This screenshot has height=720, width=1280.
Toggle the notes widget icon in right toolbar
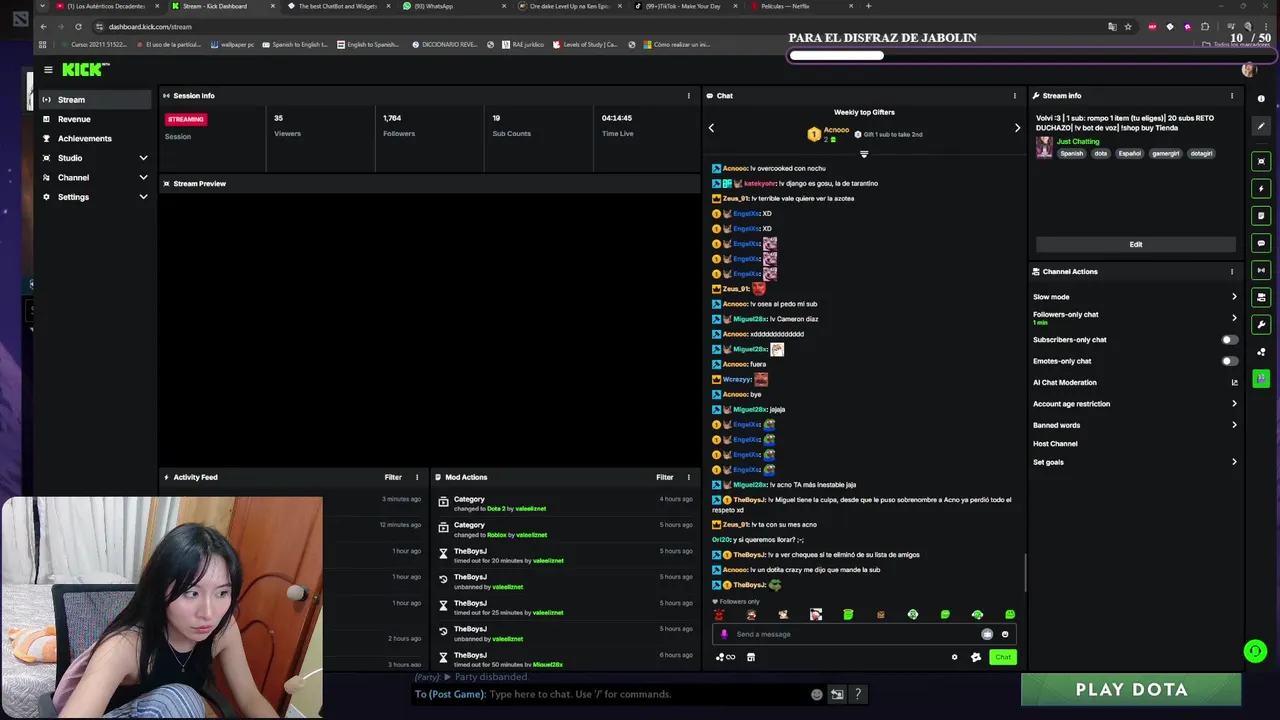click(x=1261, y=216)
